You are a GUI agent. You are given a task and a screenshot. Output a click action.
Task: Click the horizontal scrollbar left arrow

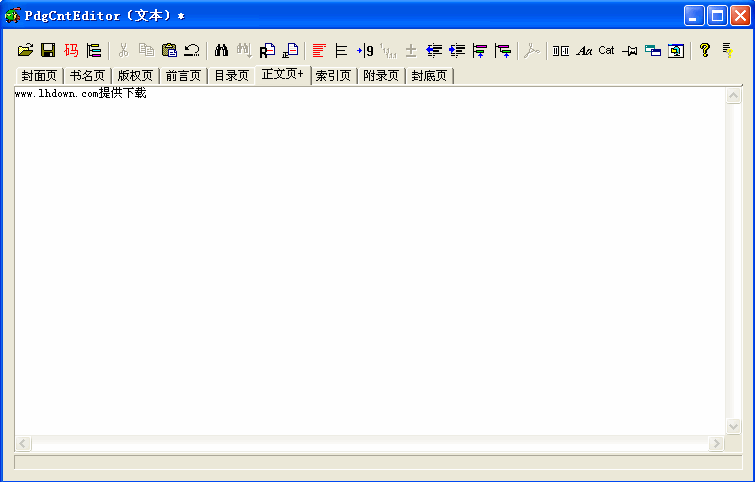click(23, 443)
